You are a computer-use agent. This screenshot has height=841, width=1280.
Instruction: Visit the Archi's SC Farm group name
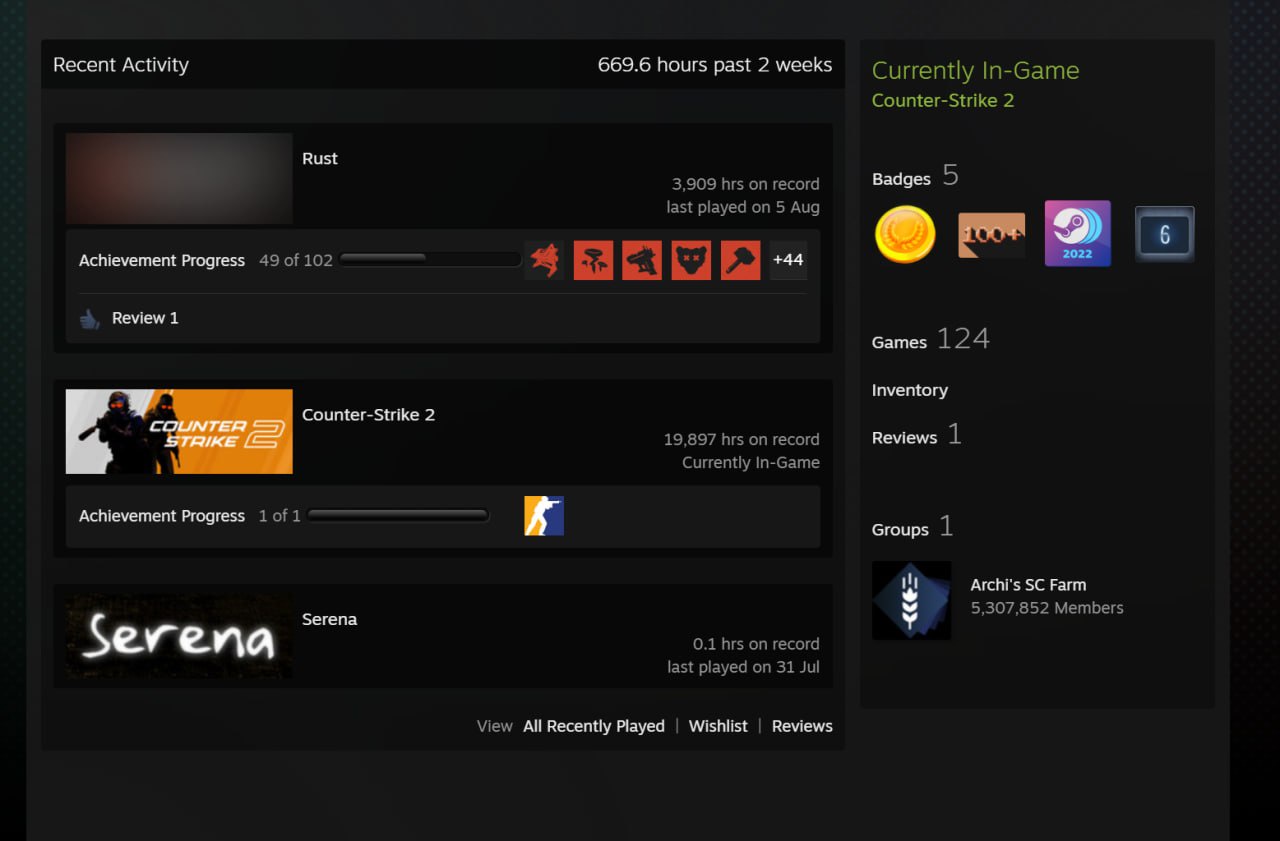1028,585
